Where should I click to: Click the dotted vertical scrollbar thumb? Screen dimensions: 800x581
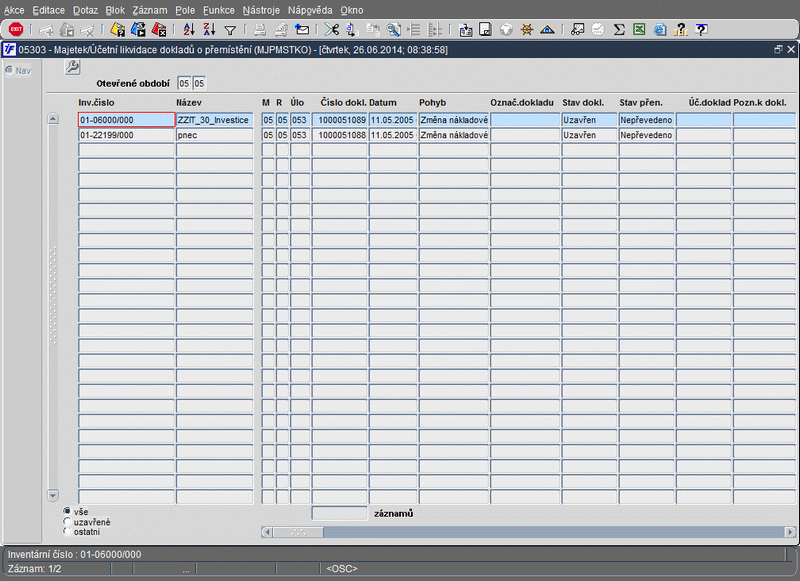[x=53, y=295]
